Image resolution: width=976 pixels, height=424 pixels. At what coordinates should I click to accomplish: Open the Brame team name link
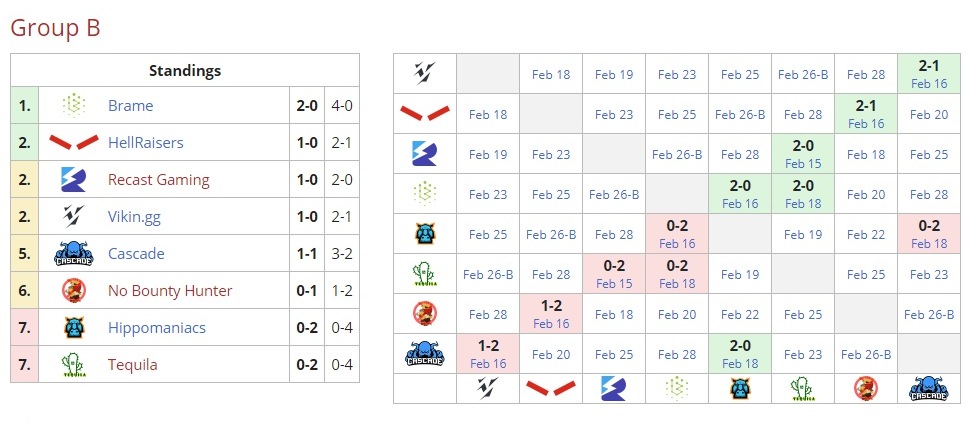pyautogui.click(x=130, y=105)
